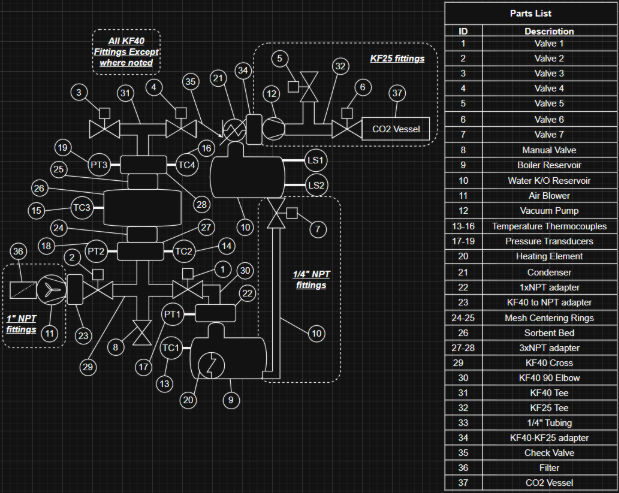The width and height of the screenshot is (619, 493).
Task: Click the TC2 thermocouple symbol
Action: [x=184, y=250]
